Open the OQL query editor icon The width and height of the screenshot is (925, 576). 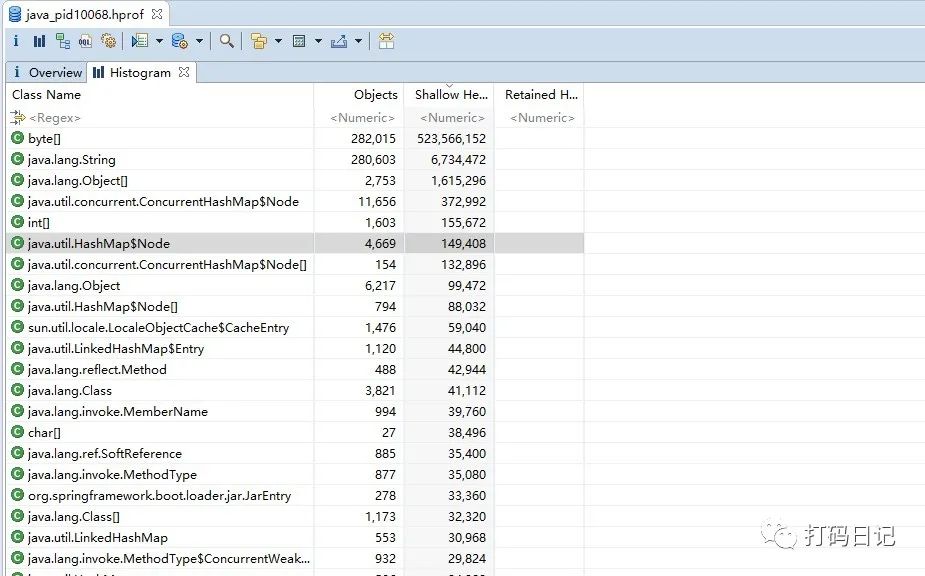tap(86, 41)
